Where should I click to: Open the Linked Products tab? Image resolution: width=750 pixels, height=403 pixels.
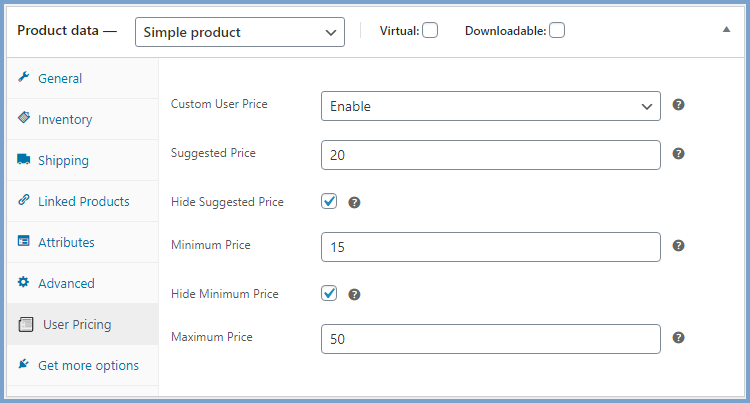82,201
